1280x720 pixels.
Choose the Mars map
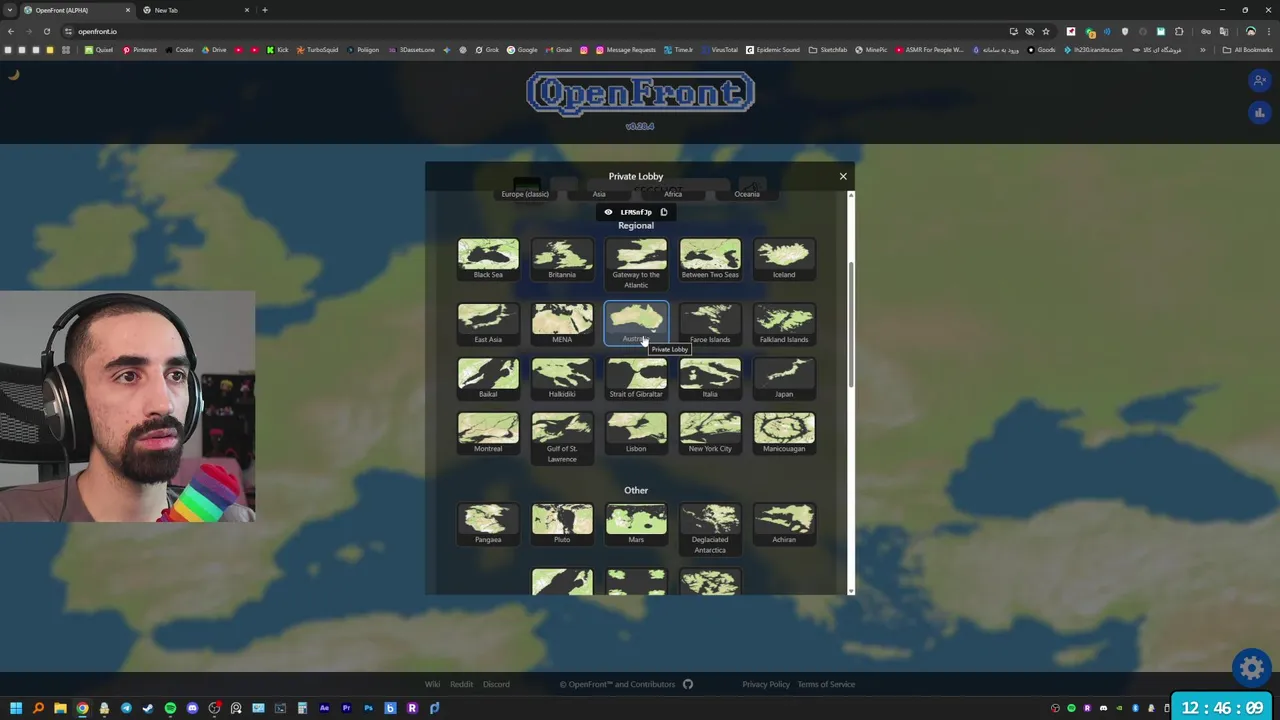coord(636,524)
